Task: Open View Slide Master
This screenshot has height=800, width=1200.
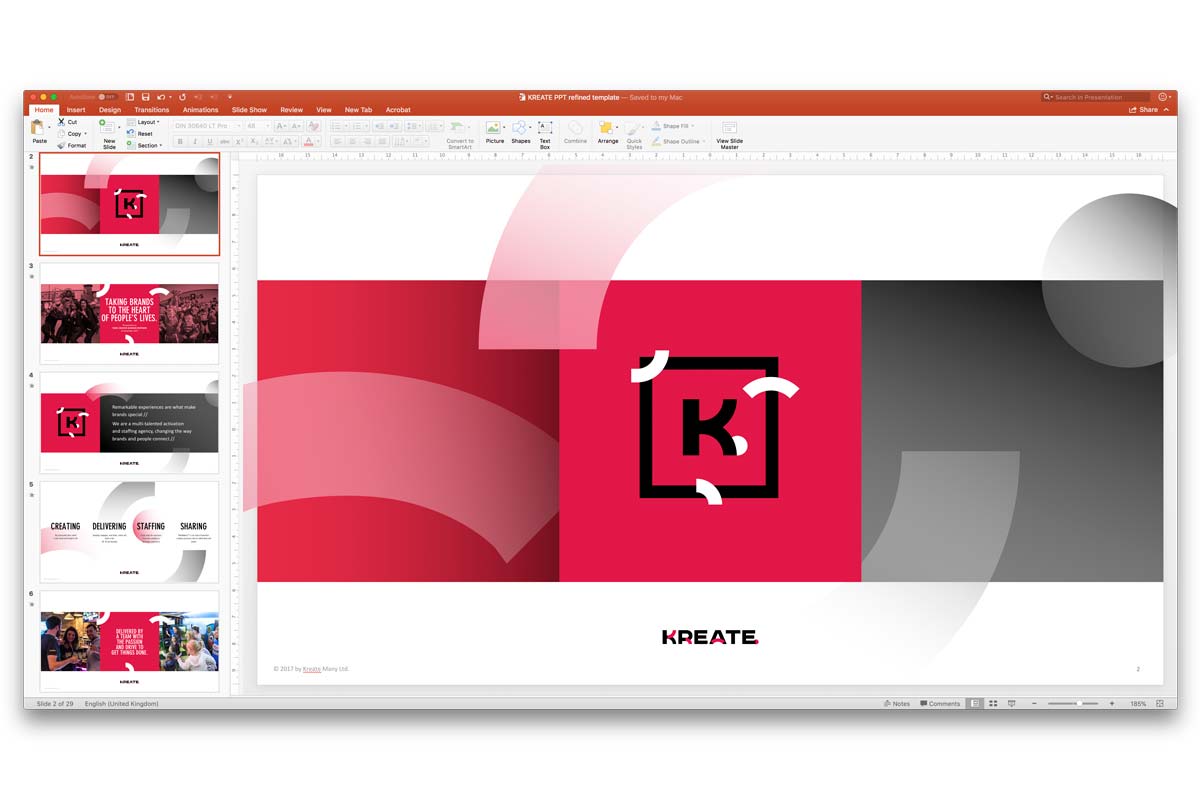Action: click(729, 134)
